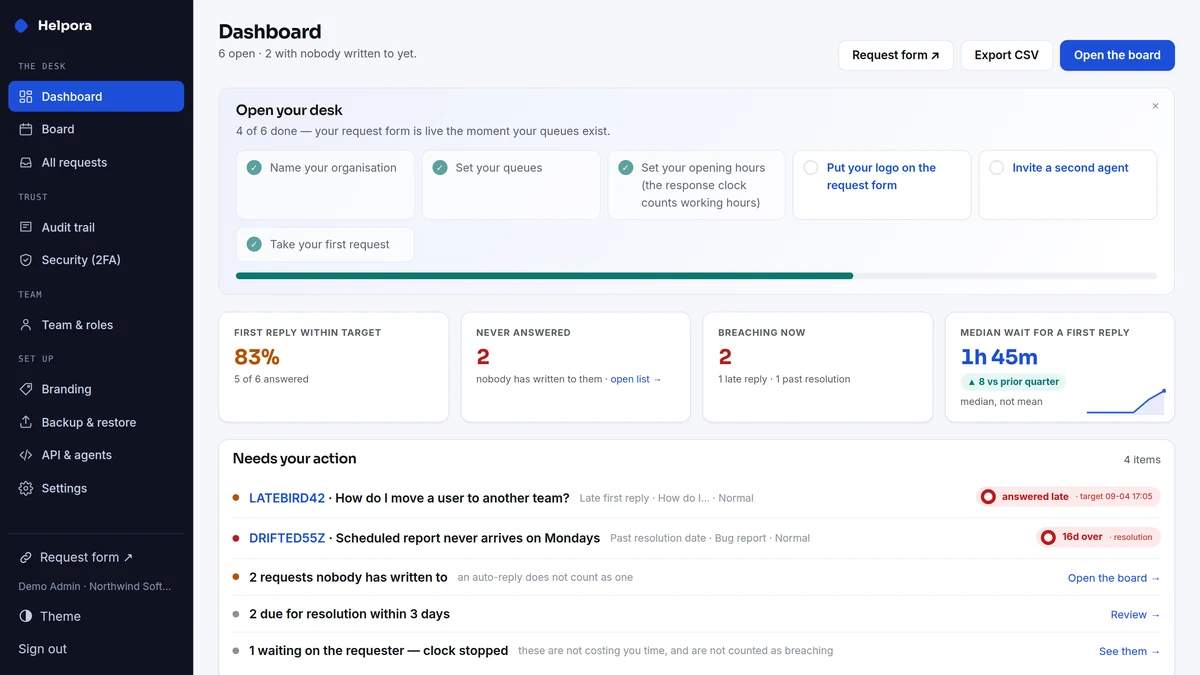Toggle the Name your organisation checkmark

254,168
